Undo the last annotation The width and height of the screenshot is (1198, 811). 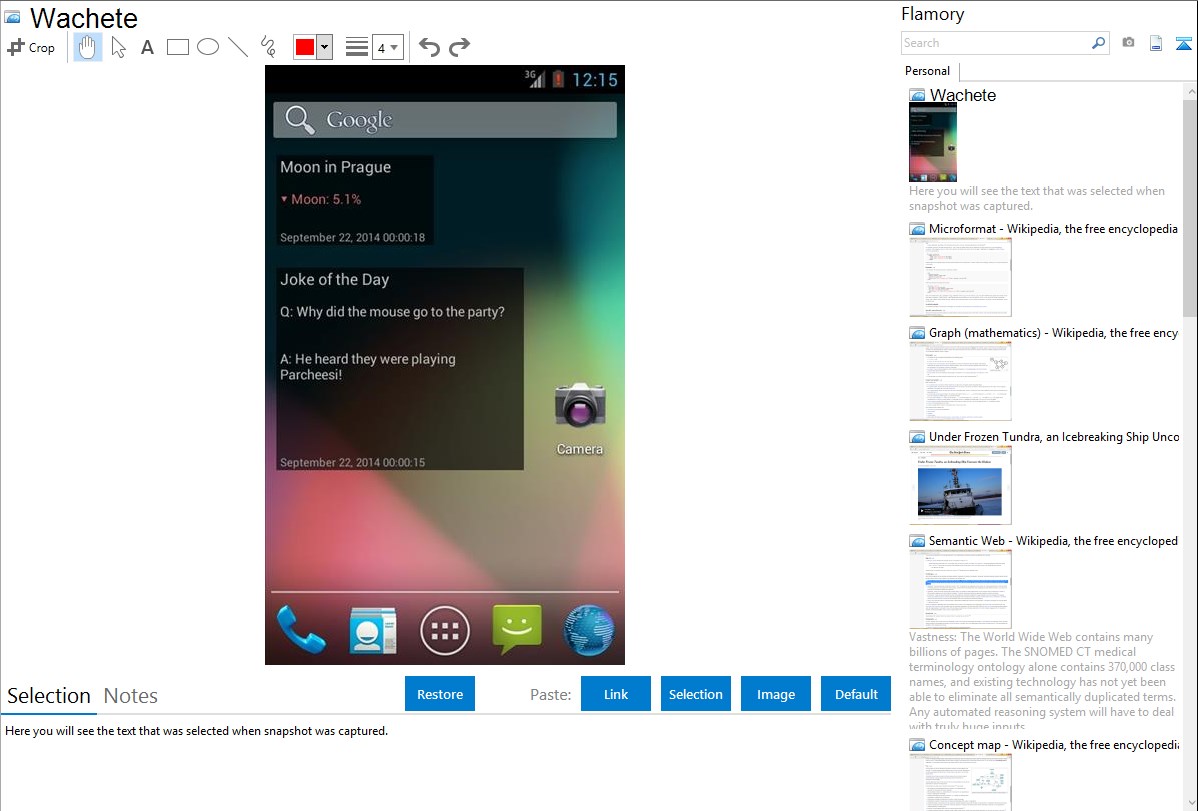pos(429,47)
